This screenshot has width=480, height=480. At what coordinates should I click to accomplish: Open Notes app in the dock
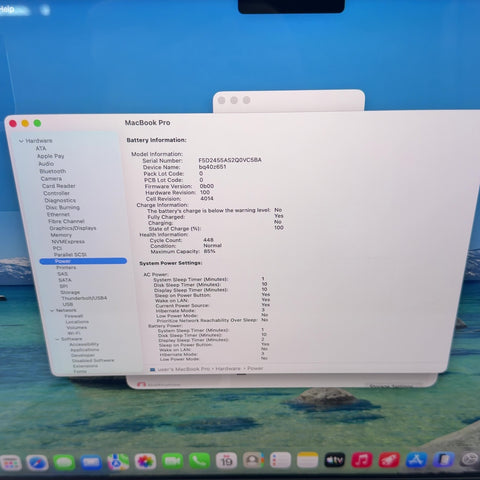pyautogui.click(x=307, y=461)
